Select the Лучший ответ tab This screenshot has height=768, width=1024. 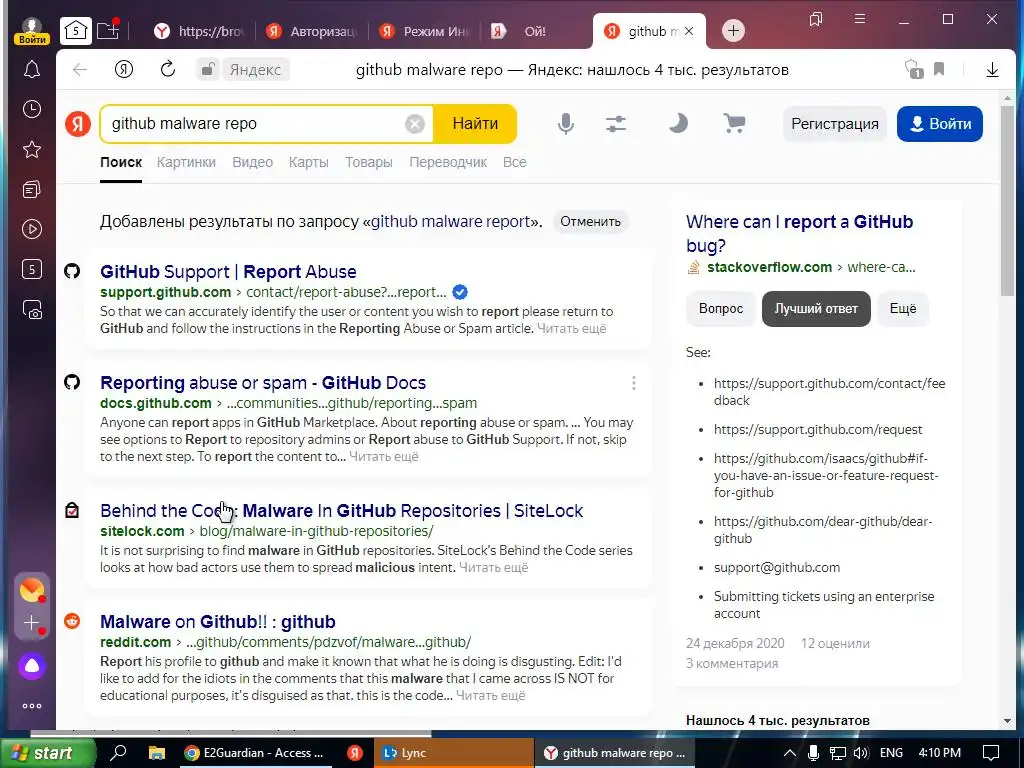coord(816,309)
